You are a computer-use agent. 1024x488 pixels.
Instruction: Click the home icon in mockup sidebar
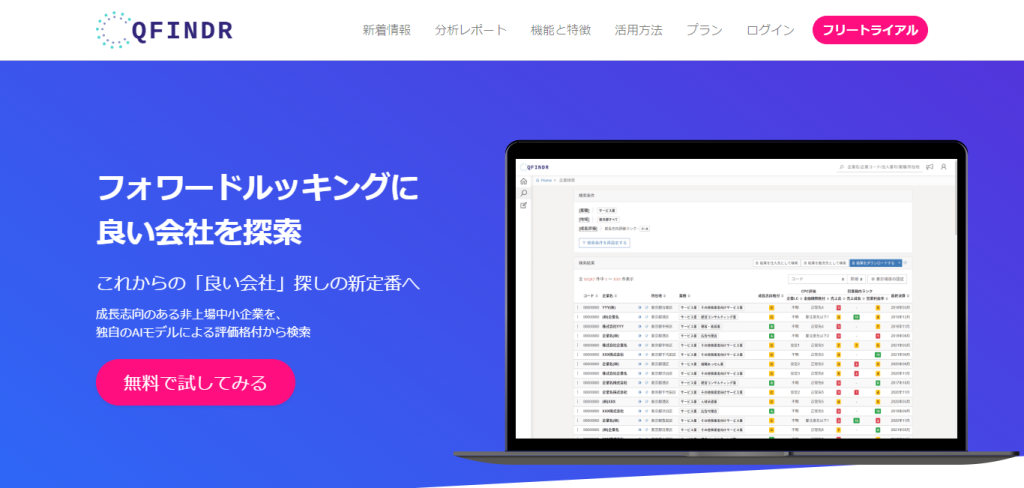point(523,181)
